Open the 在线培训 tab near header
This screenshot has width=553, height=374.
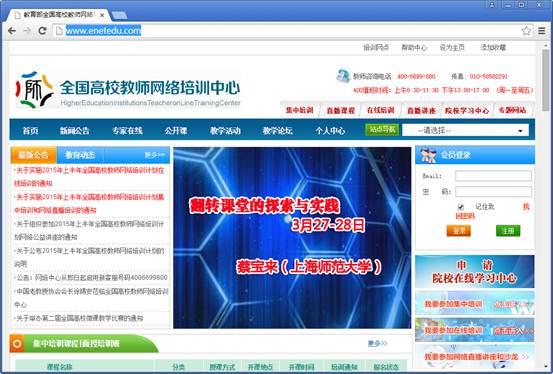tap(380, 110)
